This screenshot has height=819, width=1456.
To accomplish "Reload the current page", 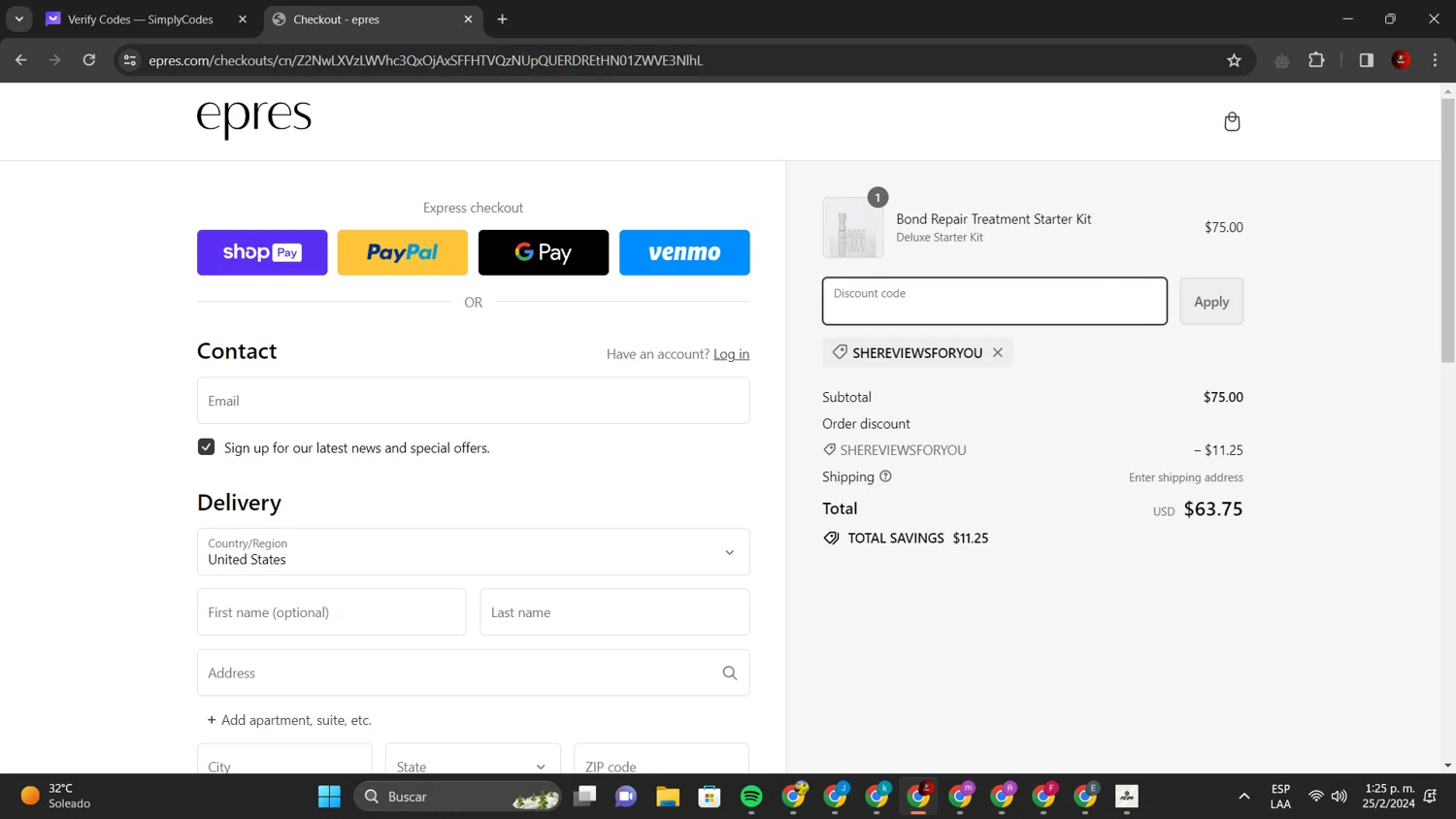I will tap(89, 60).
